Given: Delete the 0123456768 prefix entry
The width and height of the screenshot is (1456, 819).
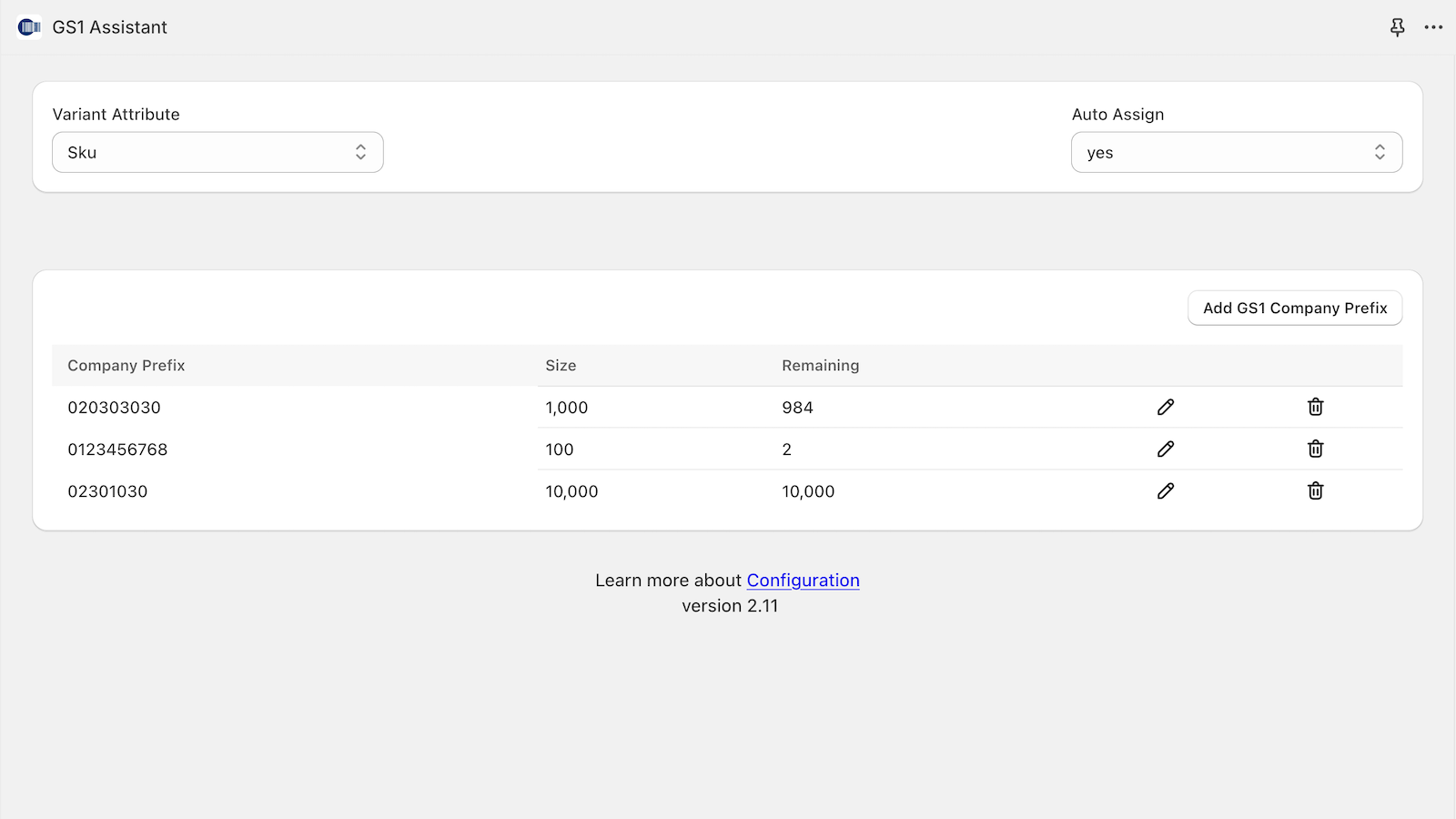Looking at the screenshot, I should (x=1315, y=449).
